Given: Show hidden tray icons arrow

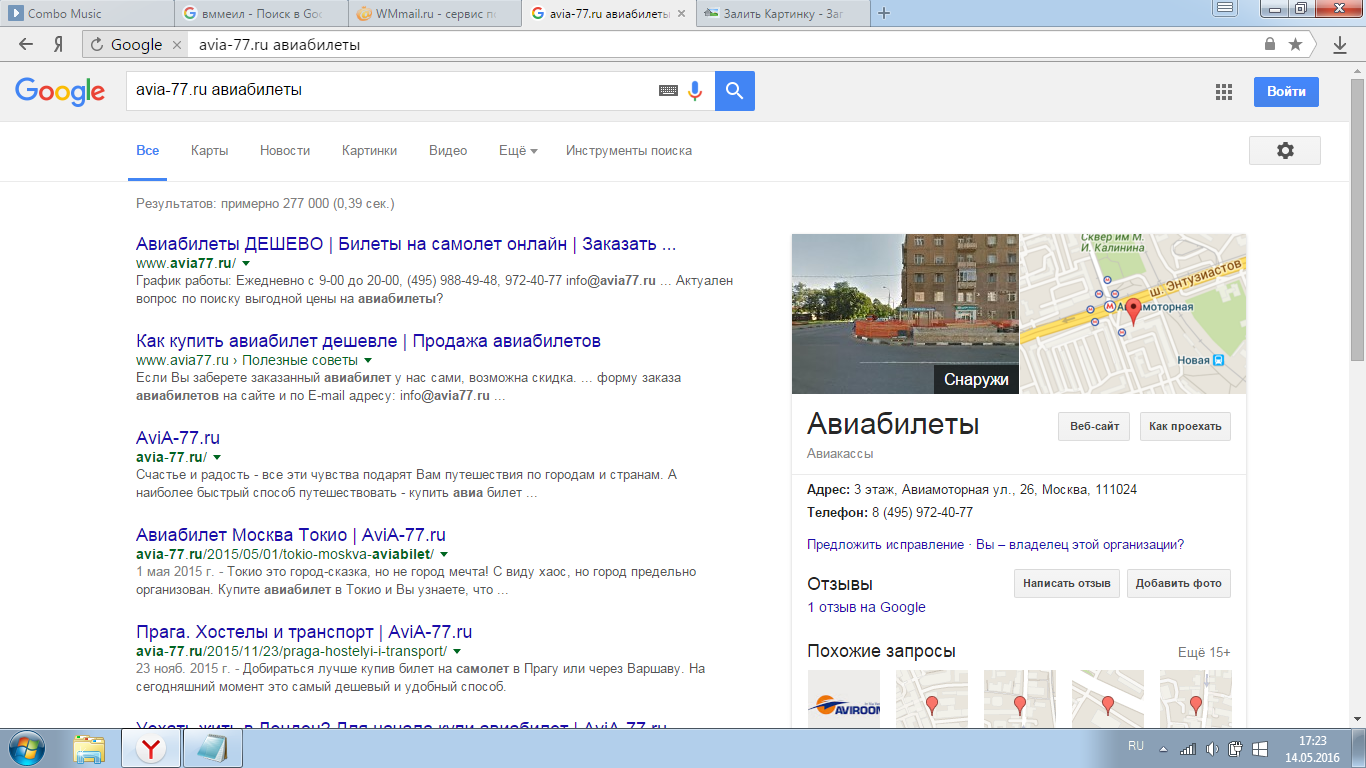Looking at the screenshot, I should (1163, 748).
